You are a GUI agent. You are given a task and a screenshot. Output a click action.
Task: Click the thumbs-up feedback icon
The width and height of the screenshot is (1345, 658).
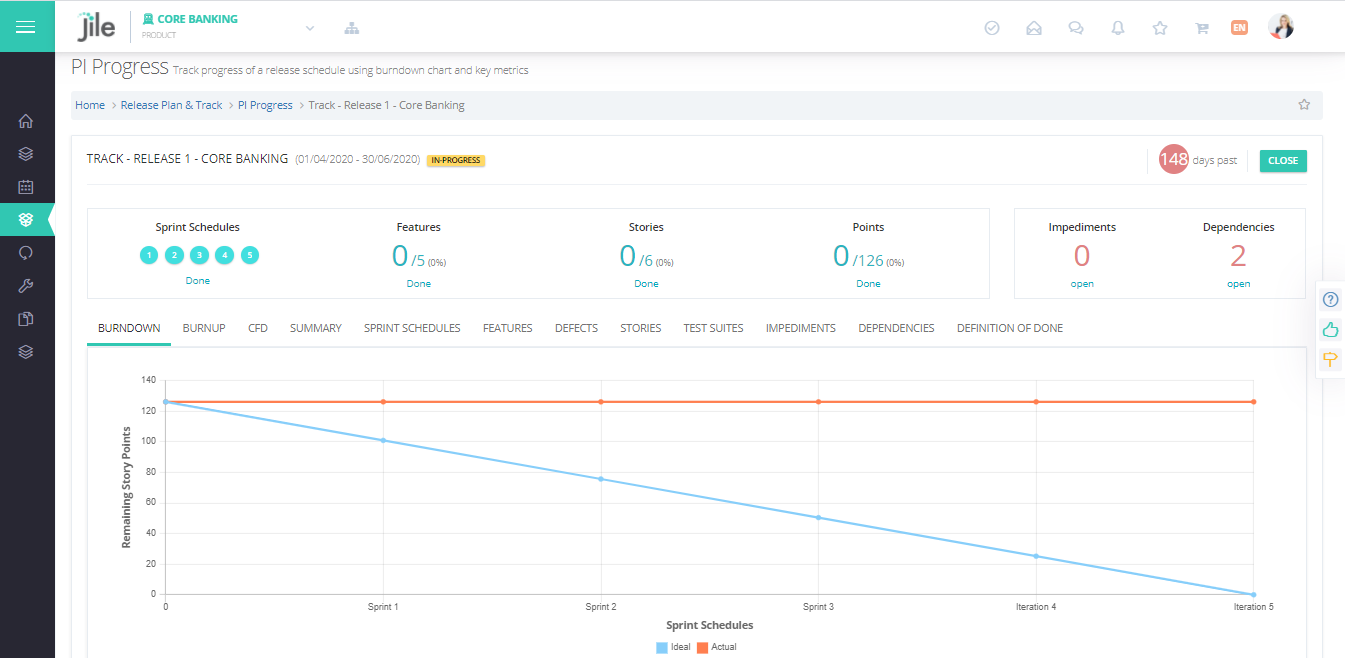(1330, 329)
